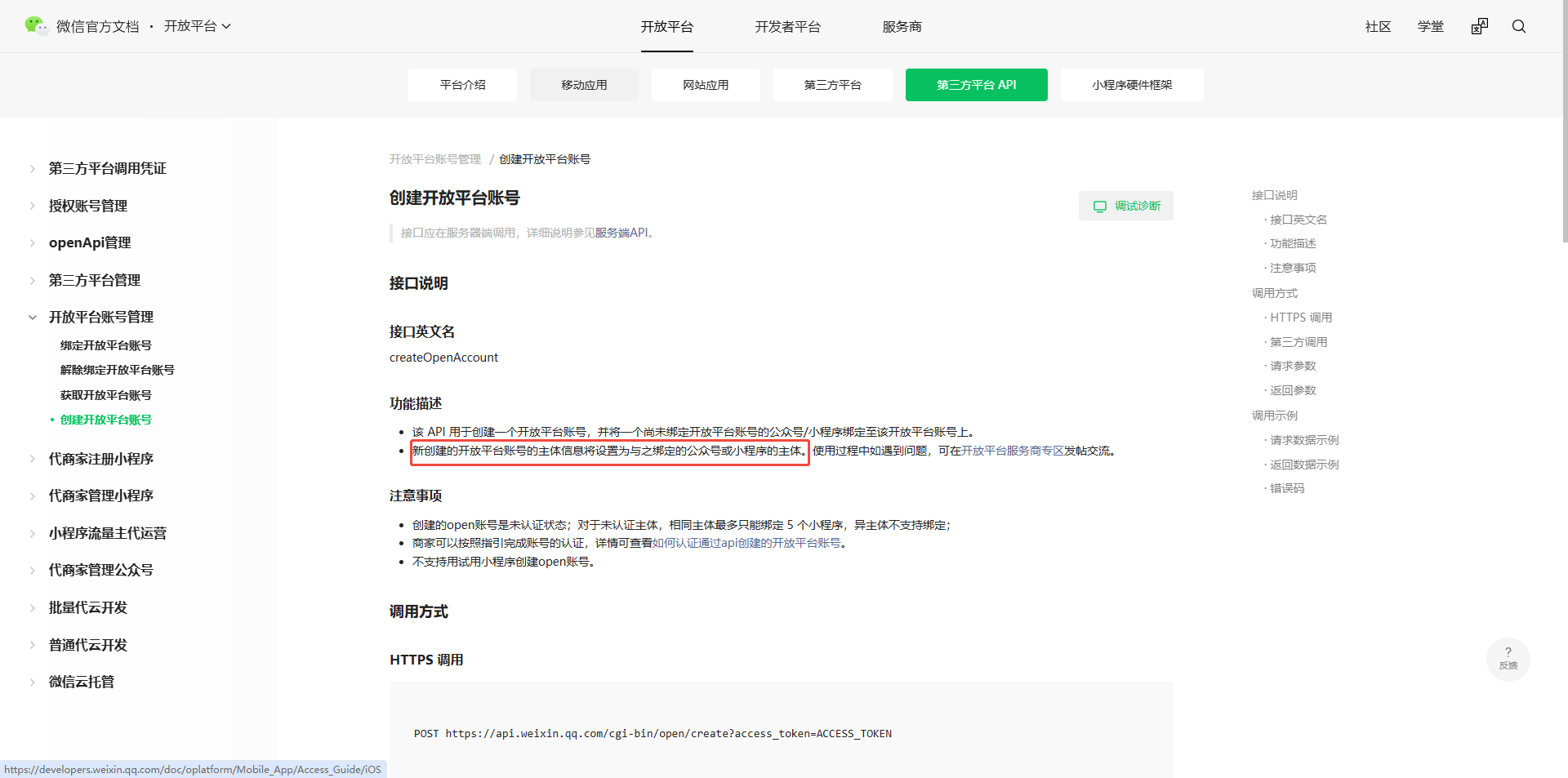Open 如何认证通过api创建的开放平台账号 link
Image resolution: width=1568 pixels, height=778 pixels.
(746, 543)
